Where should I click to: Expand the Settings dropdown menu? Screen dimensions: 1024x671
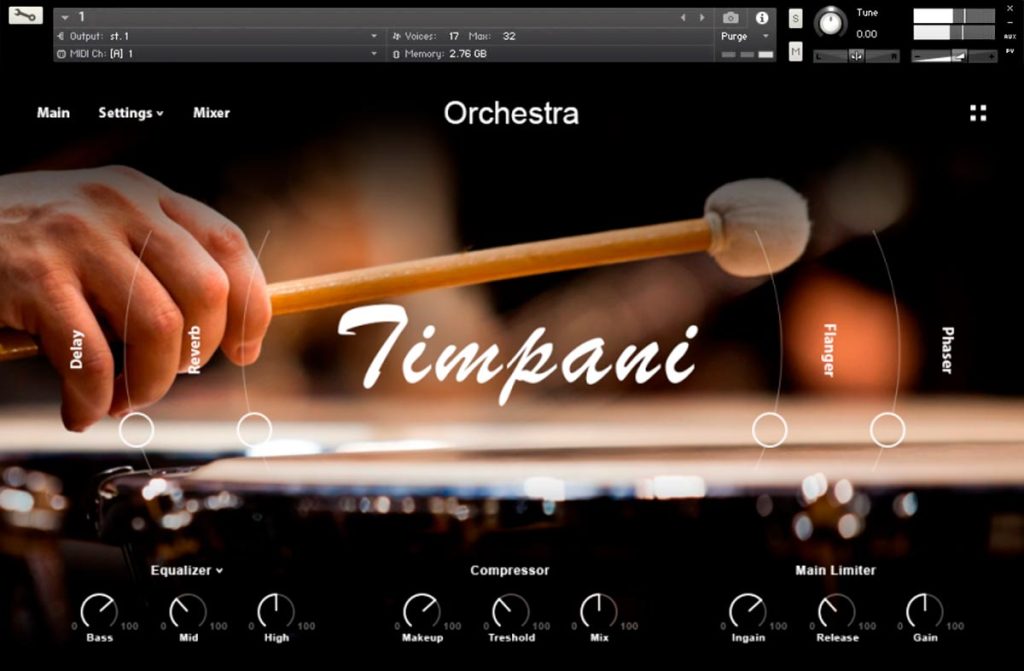(131, 113)
